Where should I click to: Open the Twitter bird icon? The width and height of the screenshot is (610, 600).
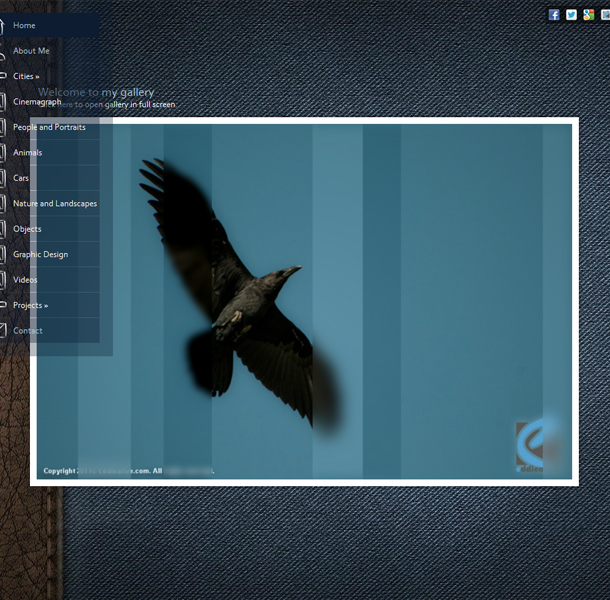pos(571,15)
